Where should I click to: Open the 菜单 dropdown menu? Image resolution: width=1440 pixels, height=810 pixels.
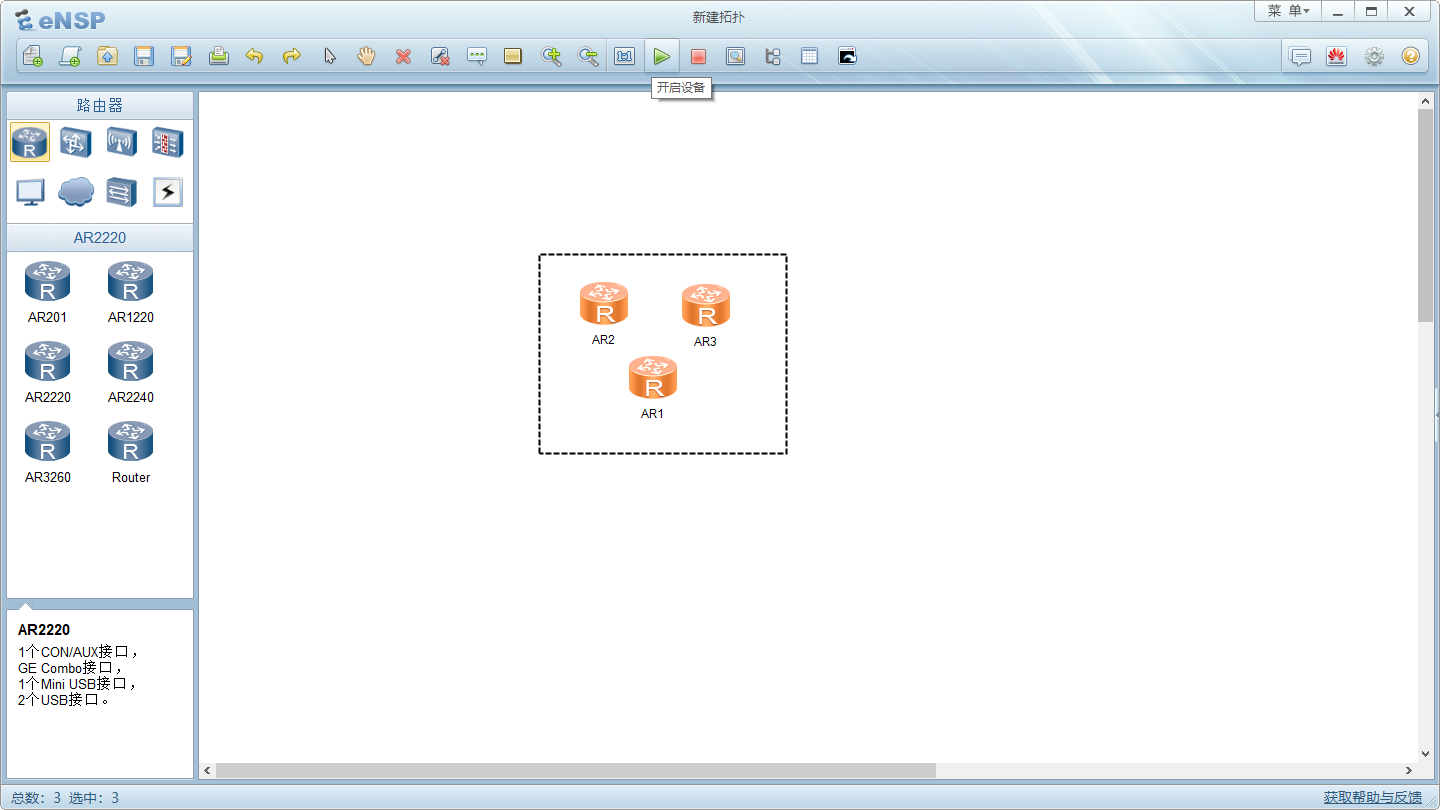(x=1288, y=11)
